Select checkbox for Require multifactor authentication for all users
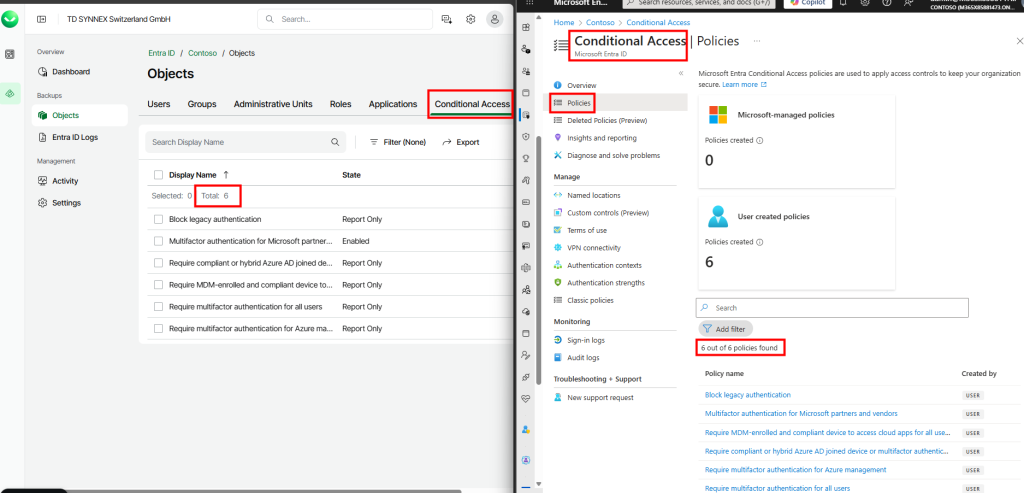The image size is (1024, 493). 158,306
